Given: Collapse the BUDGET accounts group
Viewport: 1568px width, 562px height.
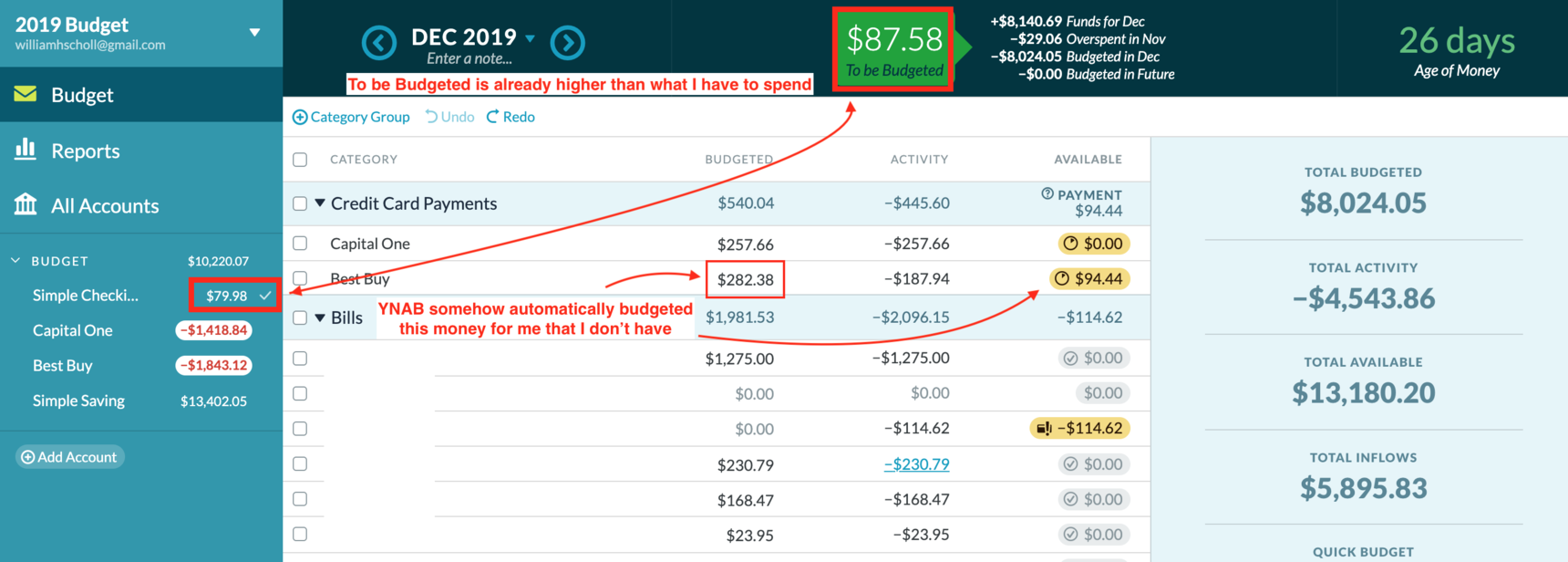Looking at the screenshot, I should tap(15, 261).
